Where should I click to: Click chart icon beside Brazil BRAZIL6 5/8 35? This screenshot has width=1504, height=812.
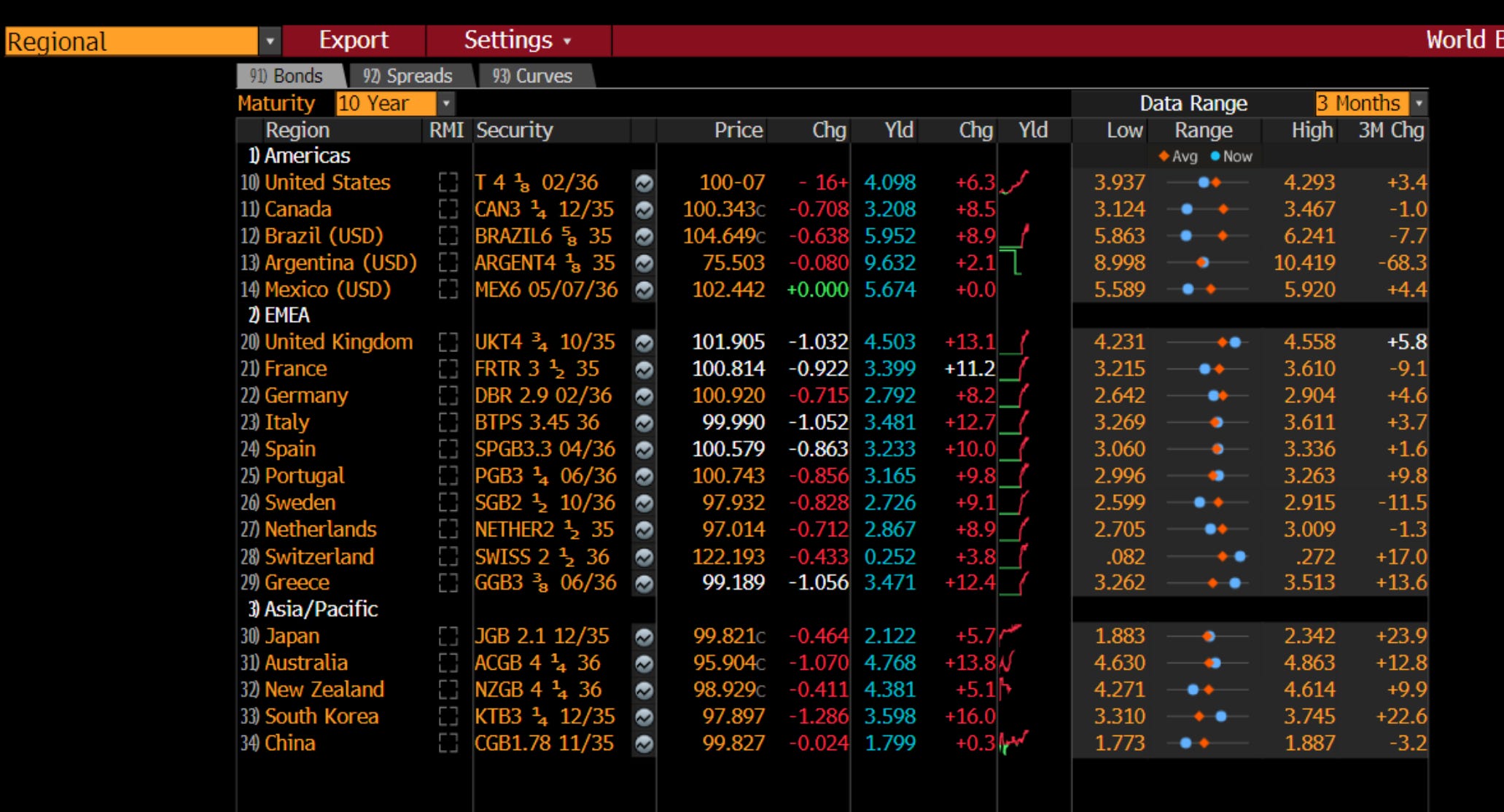coord(644,237)
